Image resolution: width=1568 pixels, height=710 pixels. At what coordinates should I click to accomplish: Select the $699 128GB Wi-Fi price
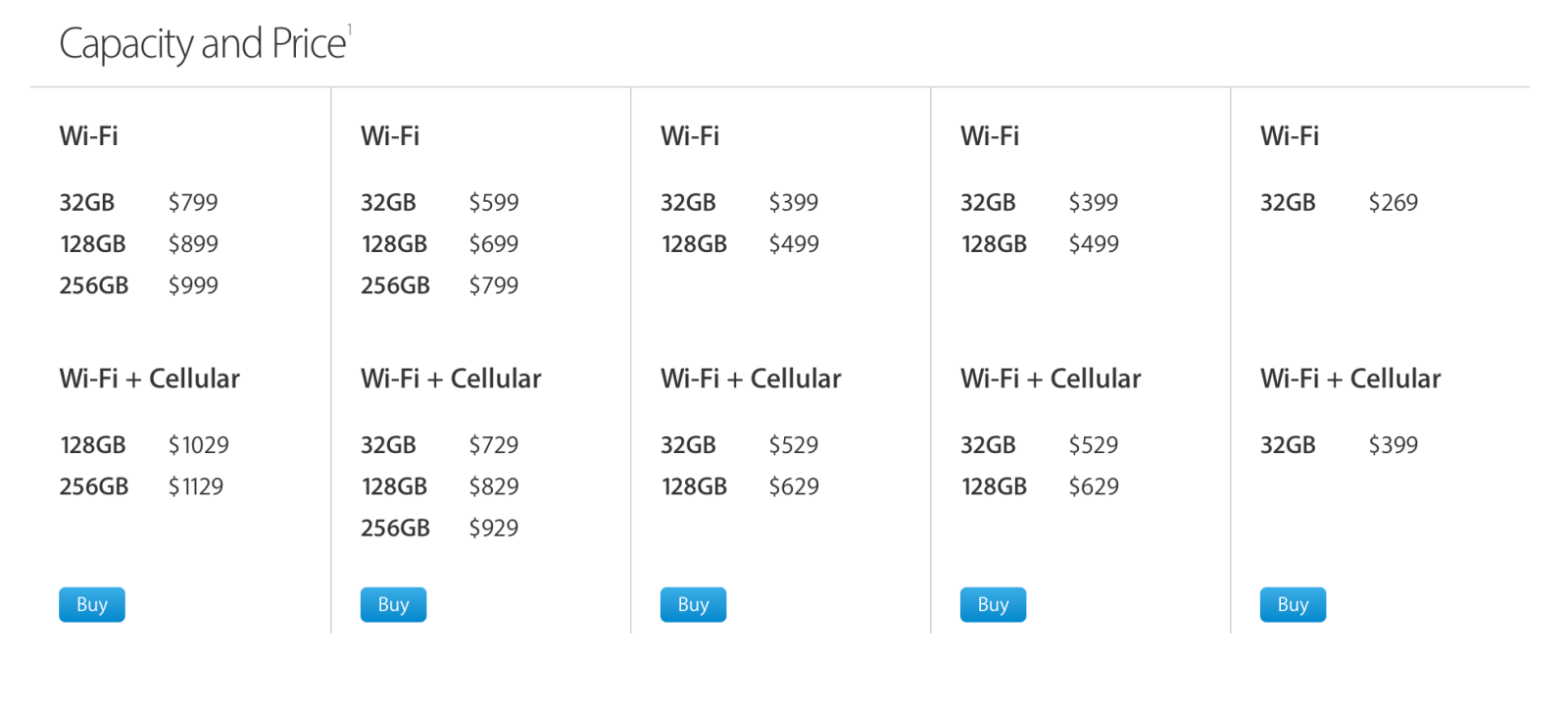click(494, 244)
